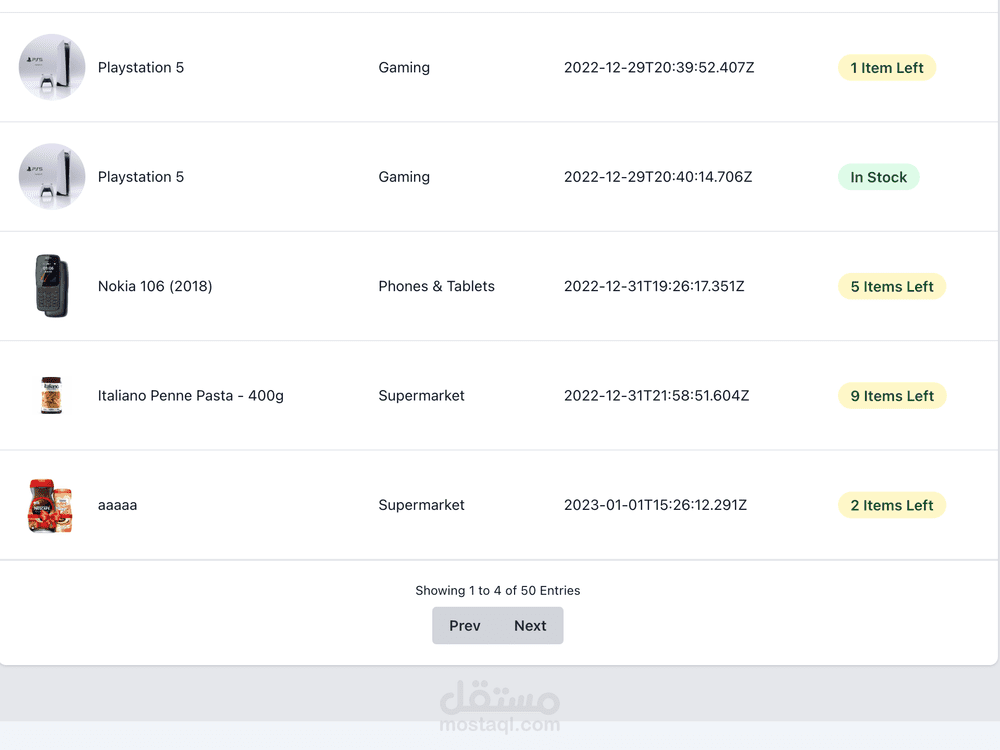The image size is (1000, 750).
Task: Click the Italiano Penne Pasta product image
Action: pyautogui.click(x=51, y=395)
